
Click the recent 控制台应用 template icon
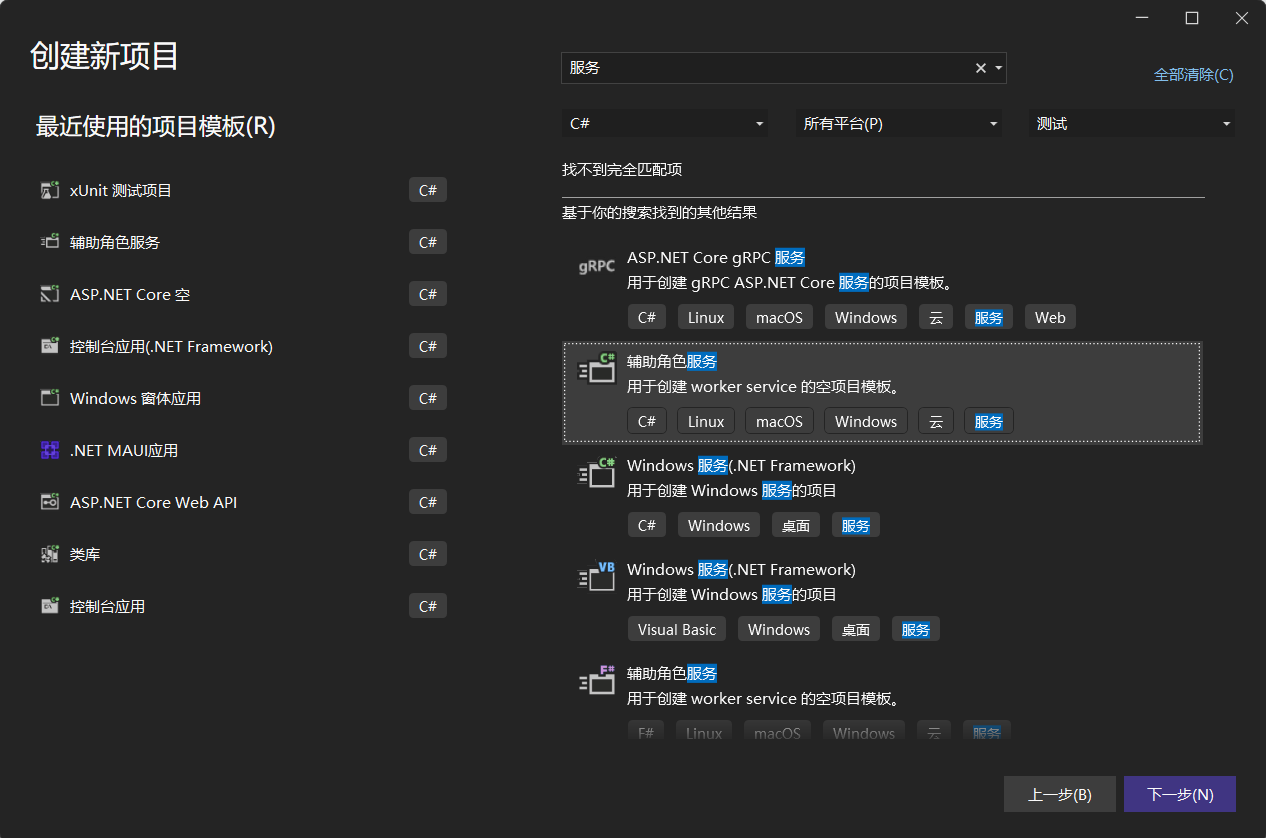point(50,606)
